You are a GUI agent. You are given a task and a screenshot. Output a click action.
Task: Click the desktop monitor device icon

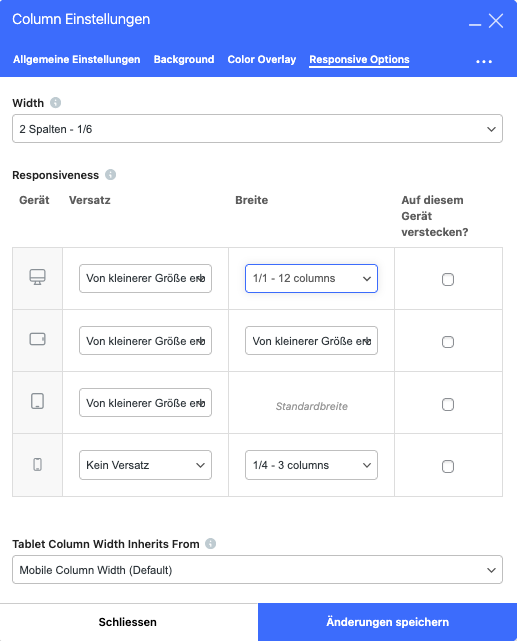click(x=37, y=277)
